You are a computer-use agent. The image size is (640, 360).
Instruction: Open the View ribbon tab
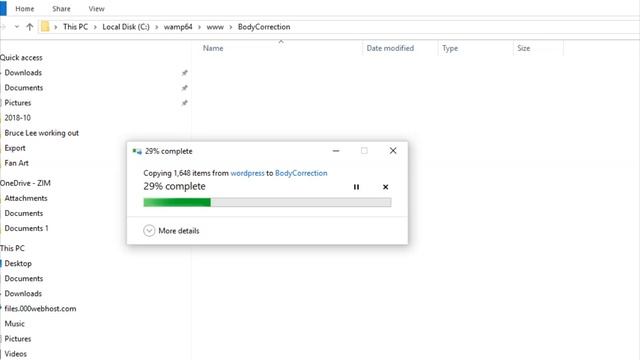pyautogui.click(x=96, y=9)
